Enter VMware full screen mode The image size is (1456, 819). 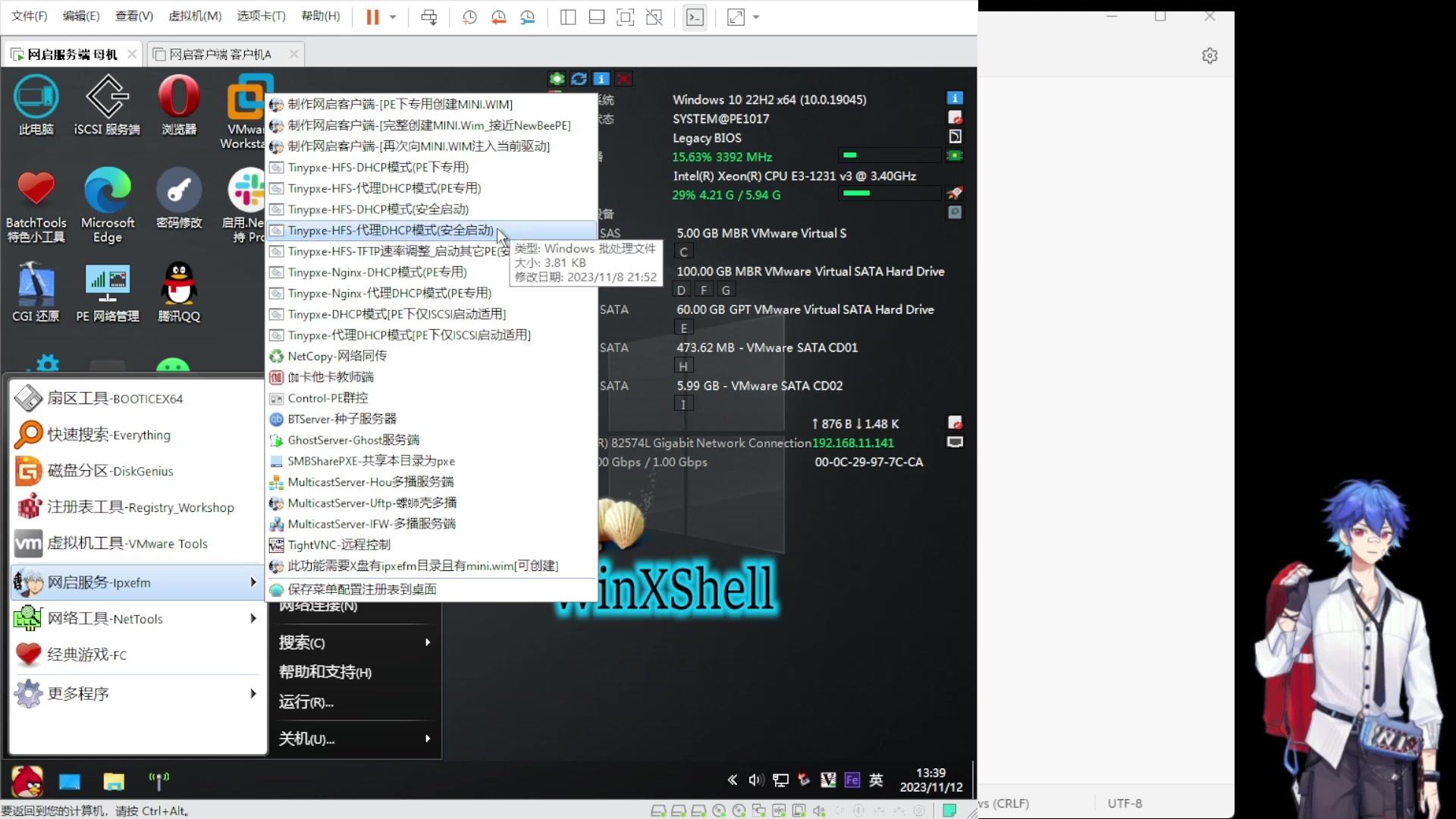pyautogui.click(x=626, y=17)
